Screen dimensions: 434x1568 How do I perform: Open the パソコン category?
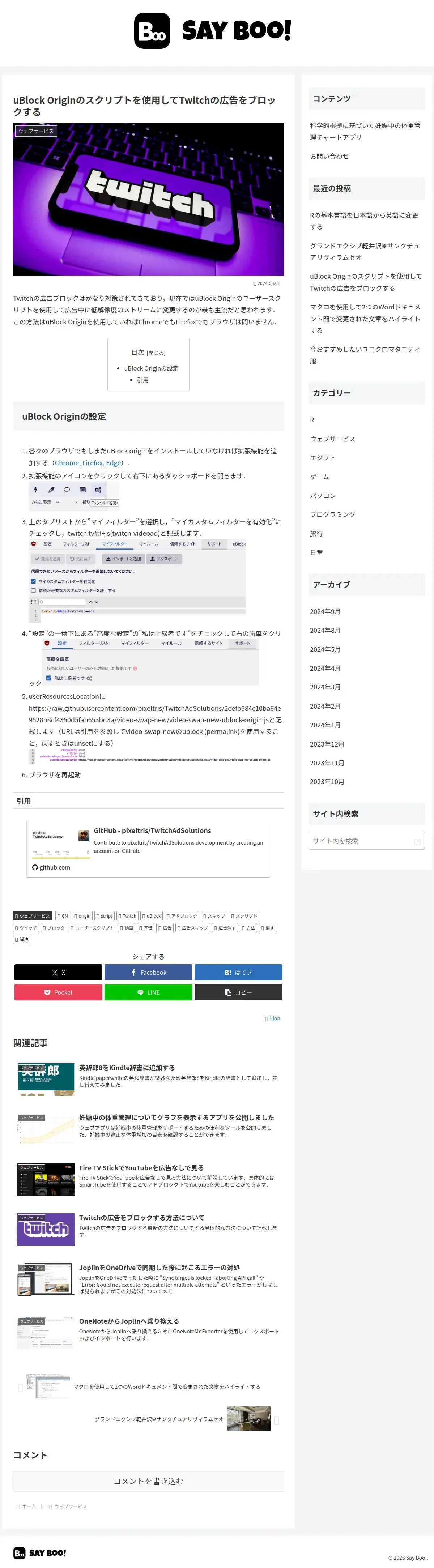click(x=323, y=495)
